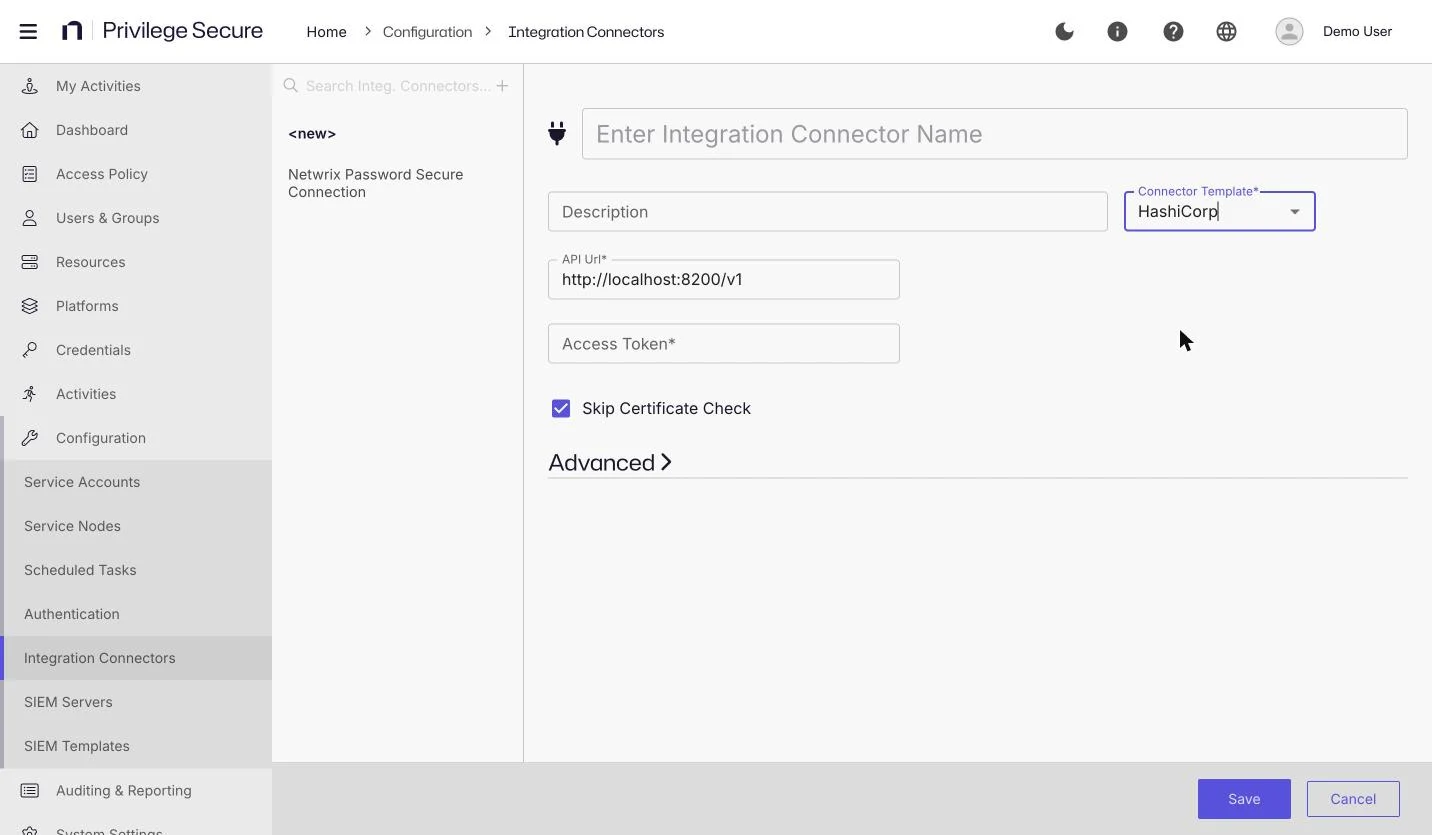The height and width of the screenshot is (835, 1432).
Task: Click the Platforms layers icon
Action: point(30,306)
